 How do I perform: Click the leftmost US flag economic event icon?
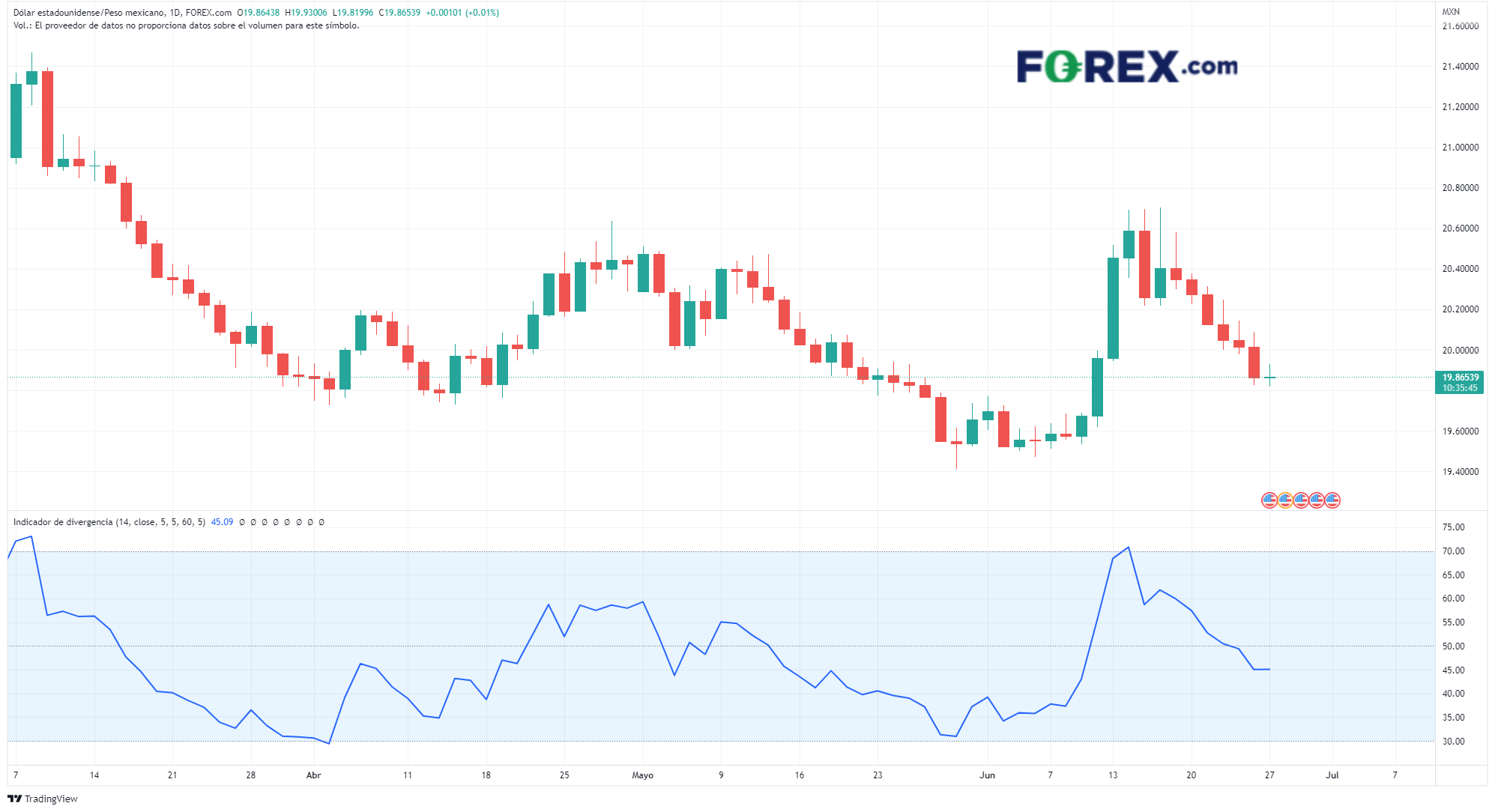tap(1269, 500)
